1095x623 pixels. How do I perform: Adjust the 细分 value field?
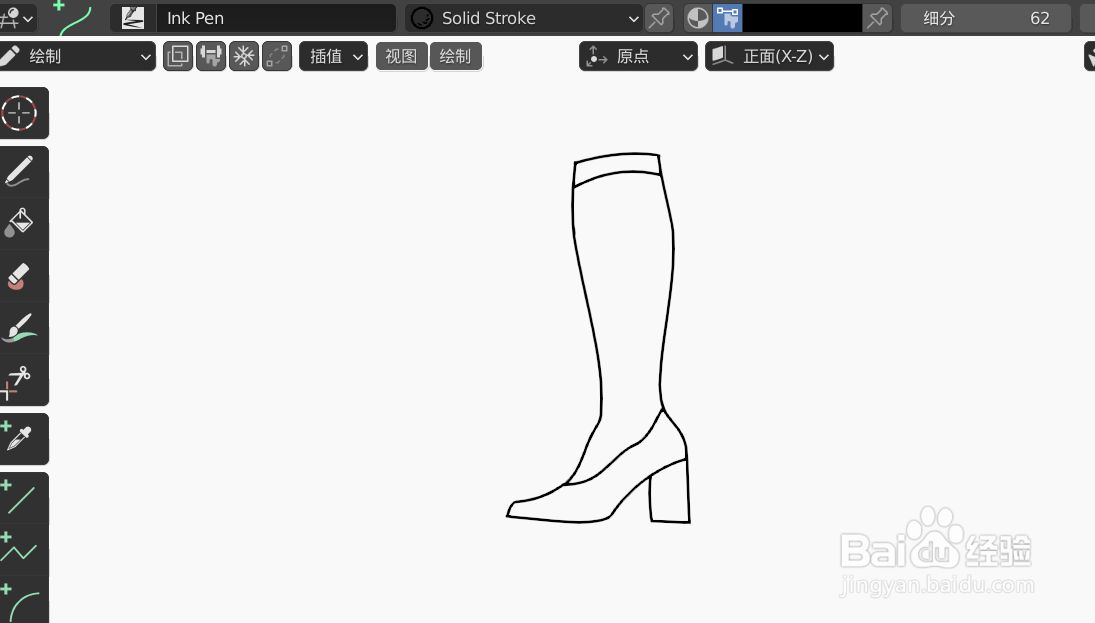[985, 18]
